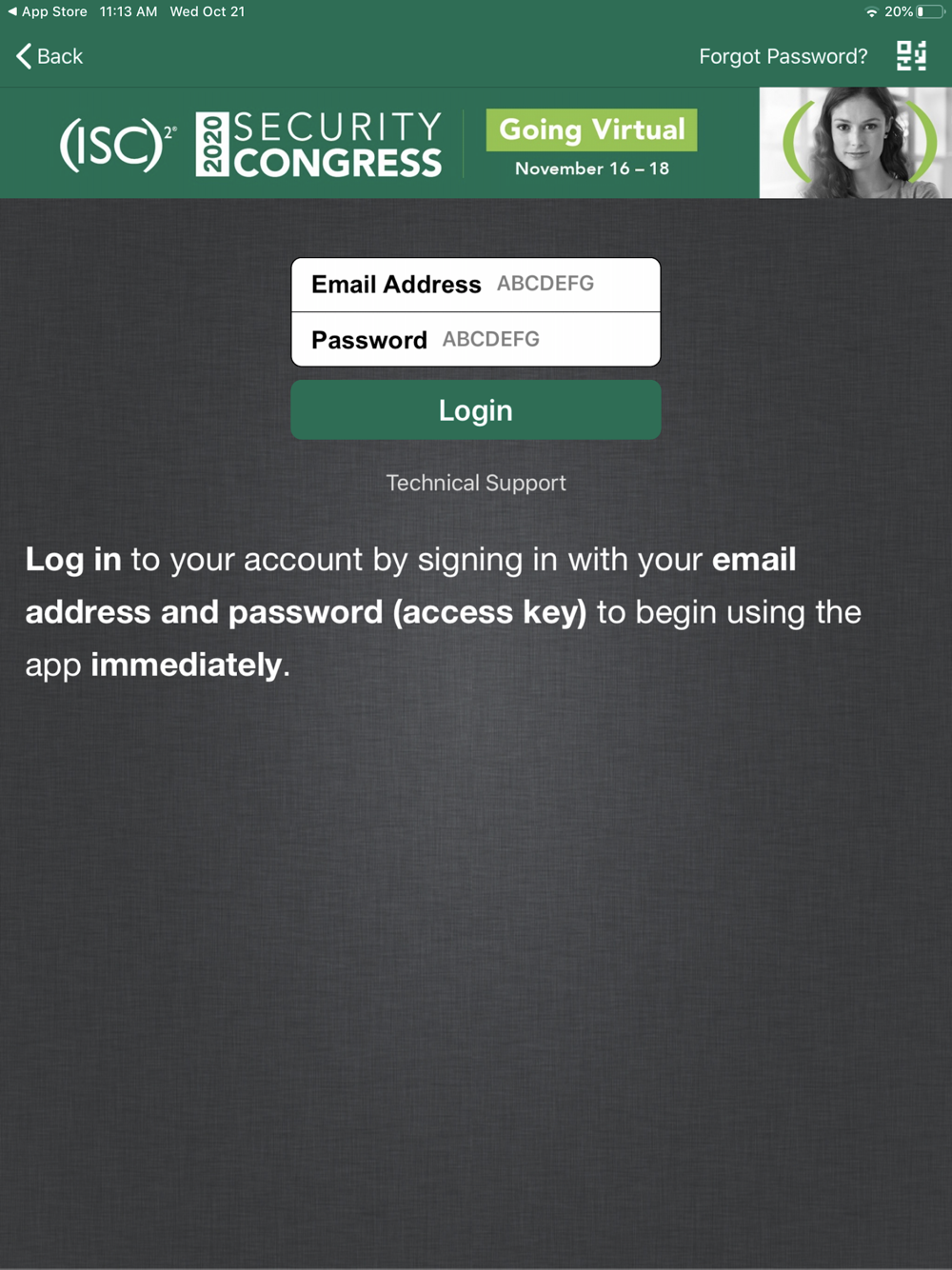Tap the Log in instruction paragraph
The image size is (952, 1270).
(x=444, y=611)
